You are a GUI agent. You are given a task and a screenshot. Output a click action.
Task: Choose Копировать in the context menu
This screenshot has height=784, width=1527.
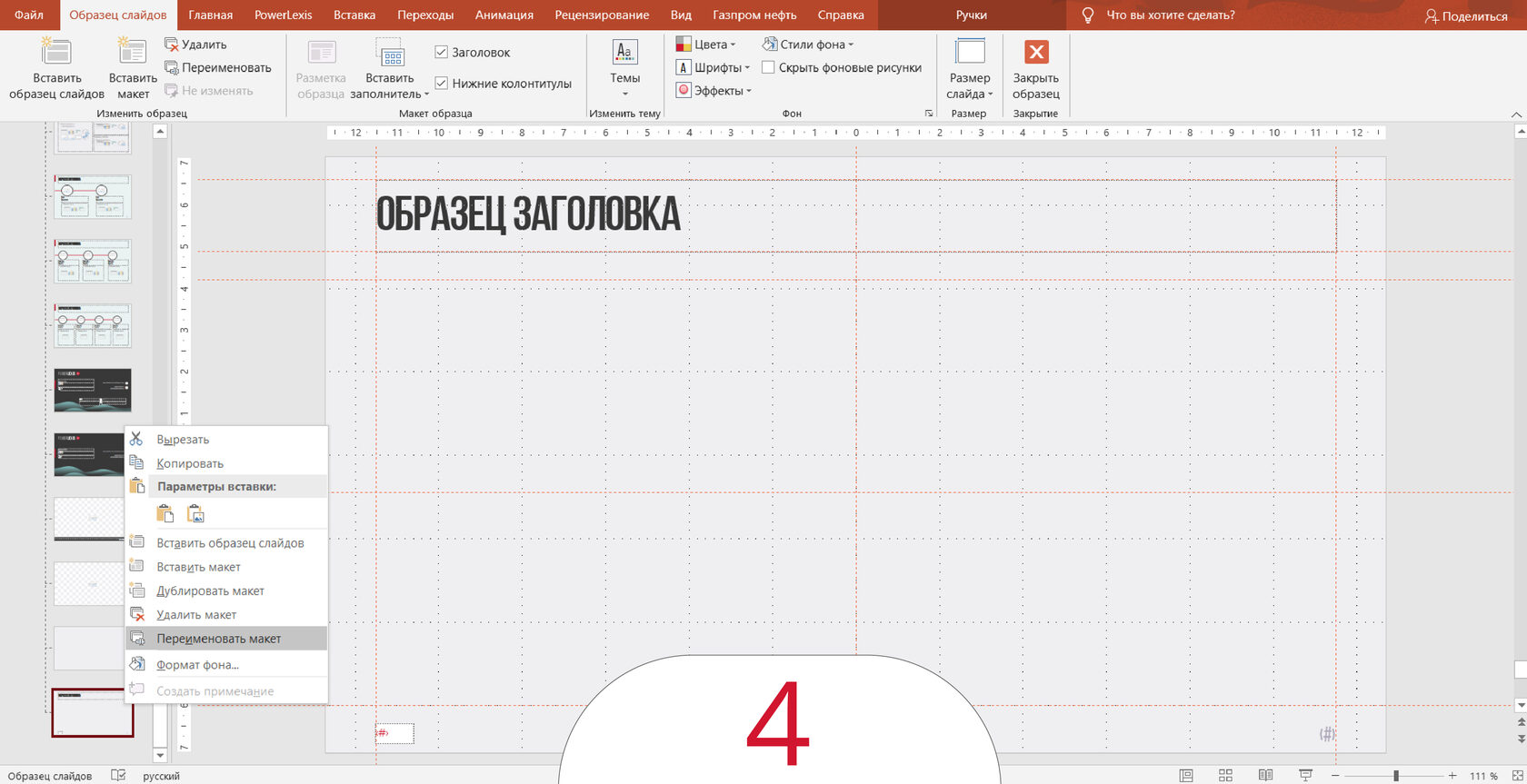tap(226, 463)
